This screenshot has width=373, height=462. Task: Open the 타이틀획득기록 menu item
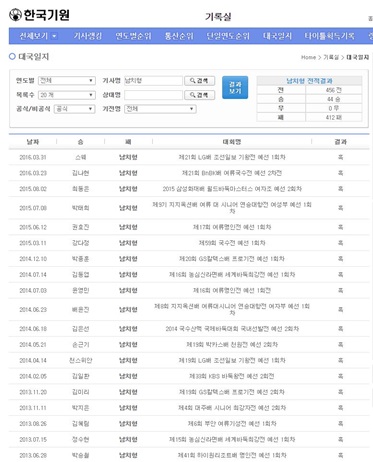point(329,36)
